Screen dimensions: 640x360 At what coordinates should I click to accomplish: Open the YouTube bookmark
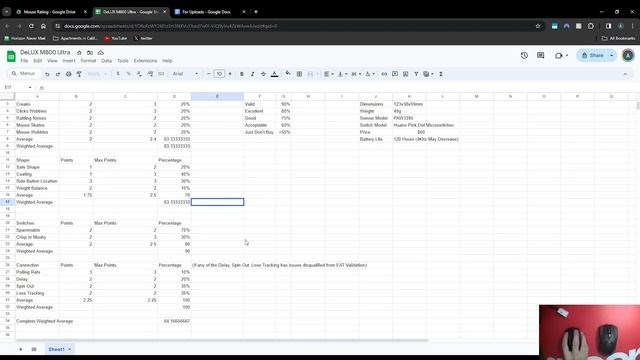tap(116, 38)
